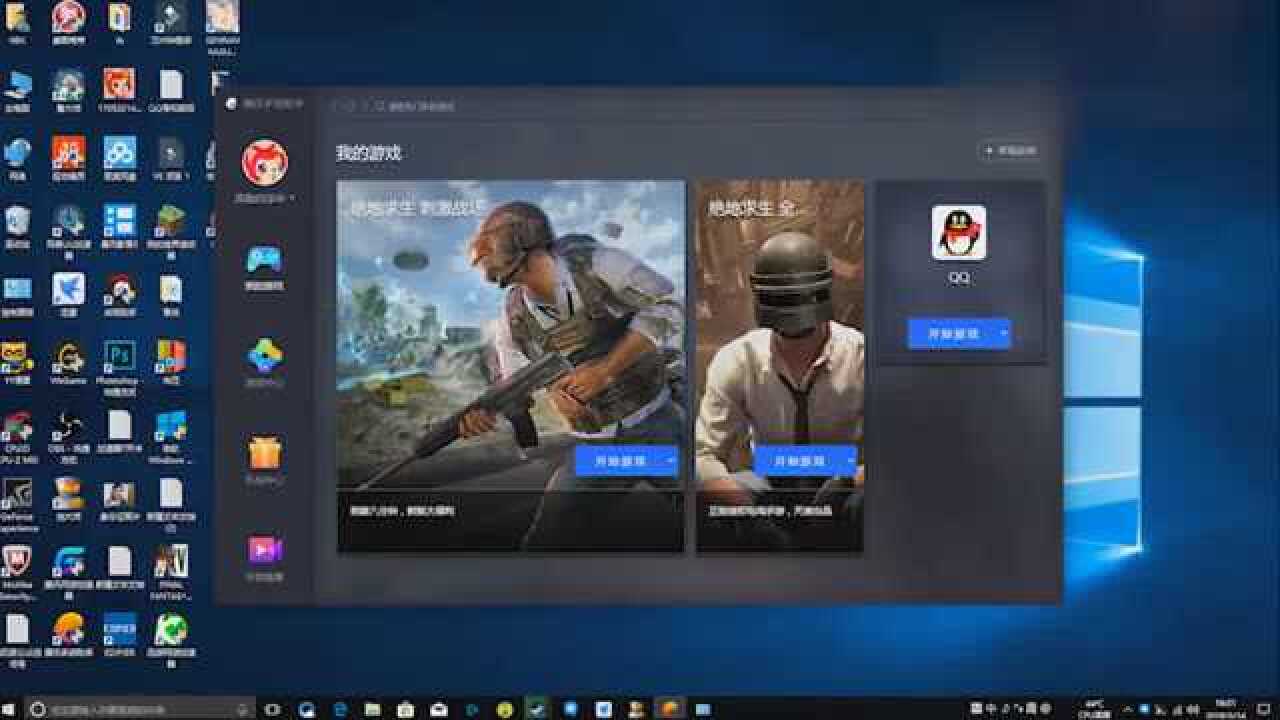Launch QQ with its blue start button
The image size is (1280, 720).
pyautogui.click(x=953, y=334)
